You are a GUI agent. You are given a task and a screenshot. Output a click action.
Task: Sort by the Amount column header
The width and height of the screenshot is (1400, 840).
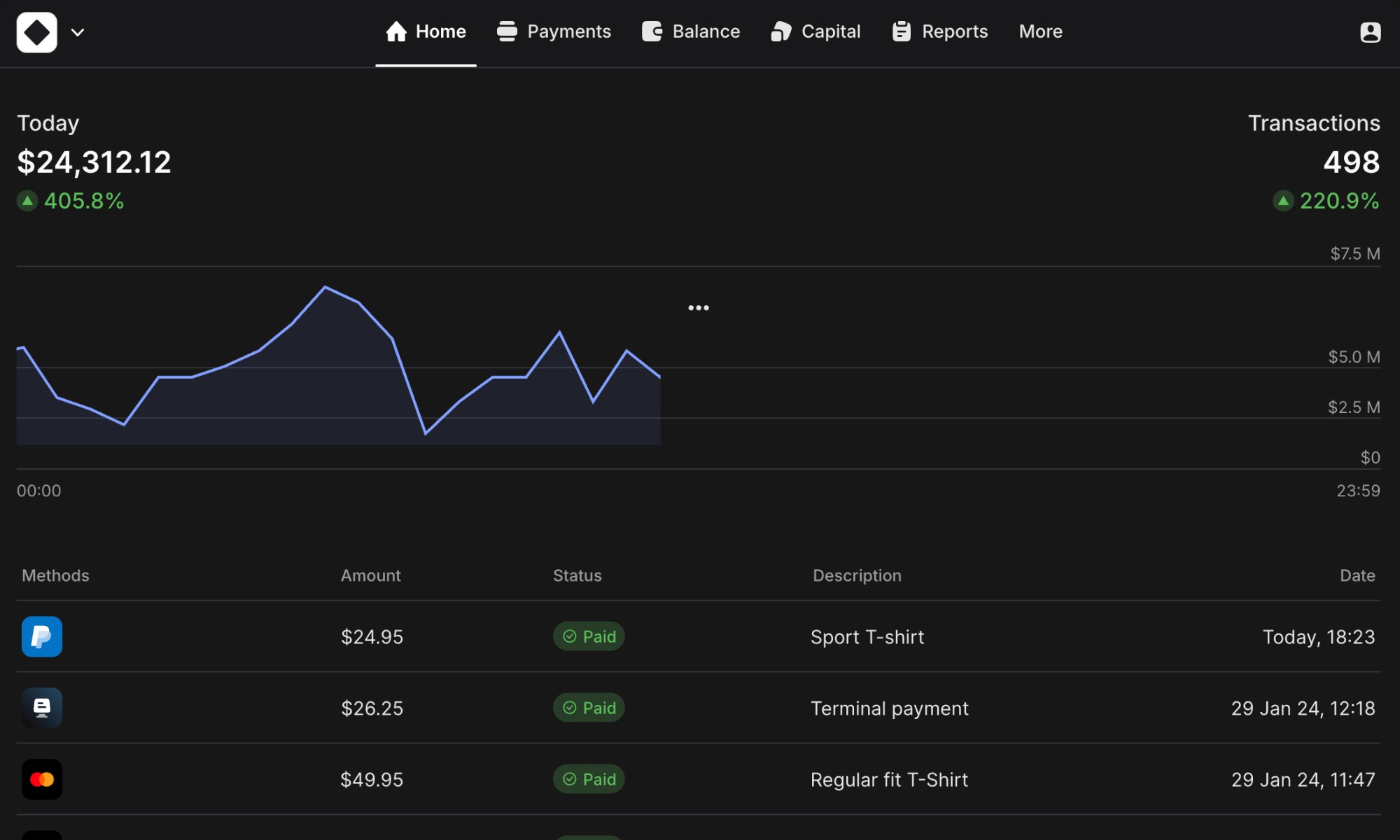pos(370,575)
